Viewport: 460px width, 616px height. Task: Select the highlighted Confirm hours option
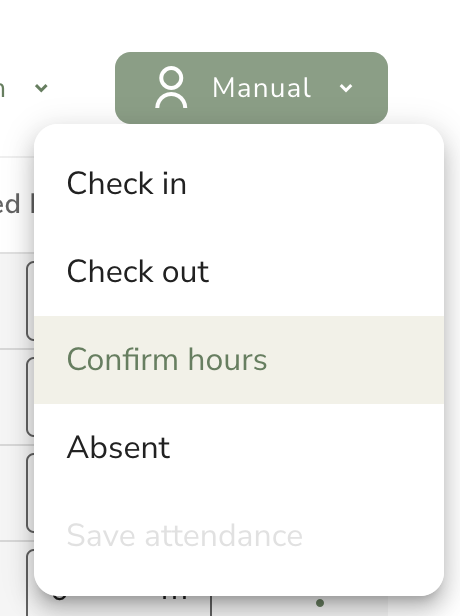[239, 359]
